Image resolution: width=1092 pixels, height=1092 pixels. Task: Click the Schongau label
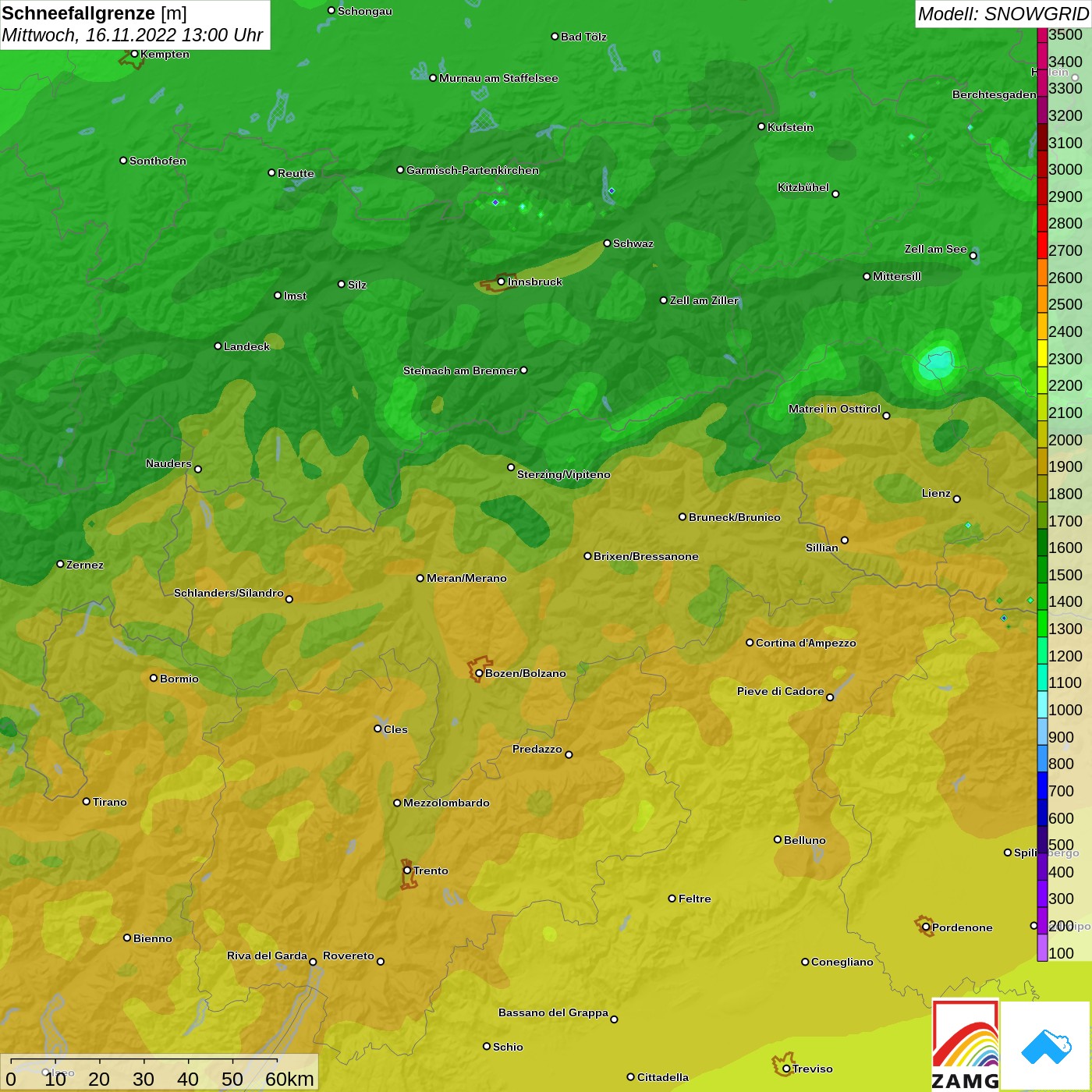click(x=365, y=11)
